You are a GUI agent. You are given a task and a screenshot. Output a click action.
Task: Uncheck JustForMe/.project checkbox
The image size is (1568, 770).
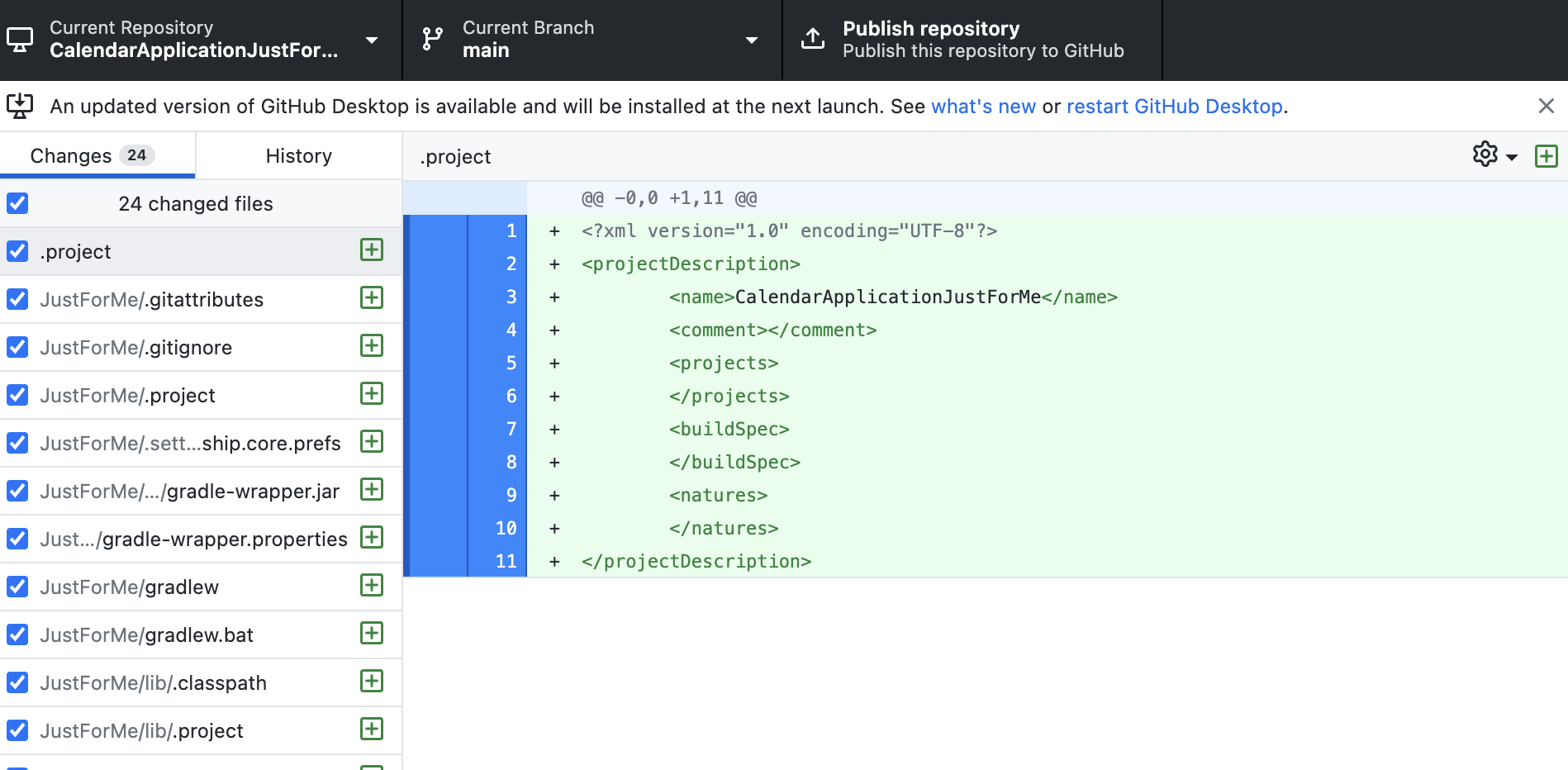point(17,395)
